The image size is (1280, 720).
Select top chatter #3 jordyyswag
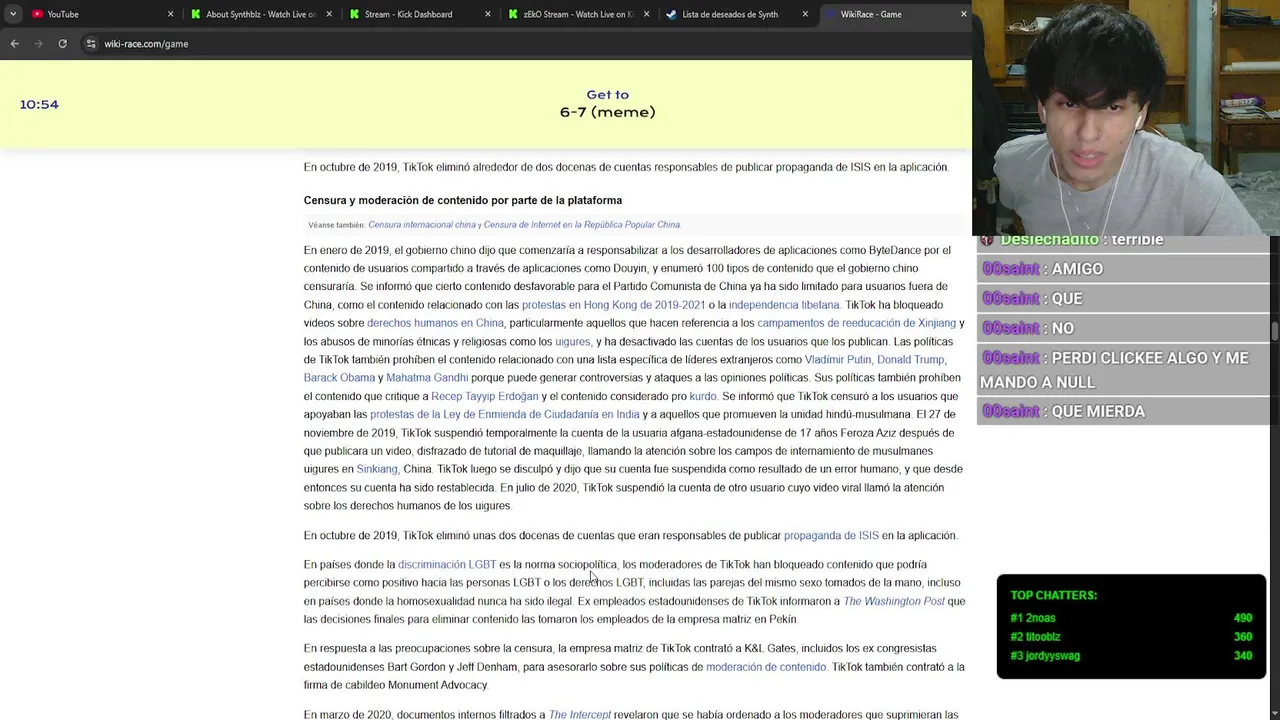click(x=1131, y=656)
